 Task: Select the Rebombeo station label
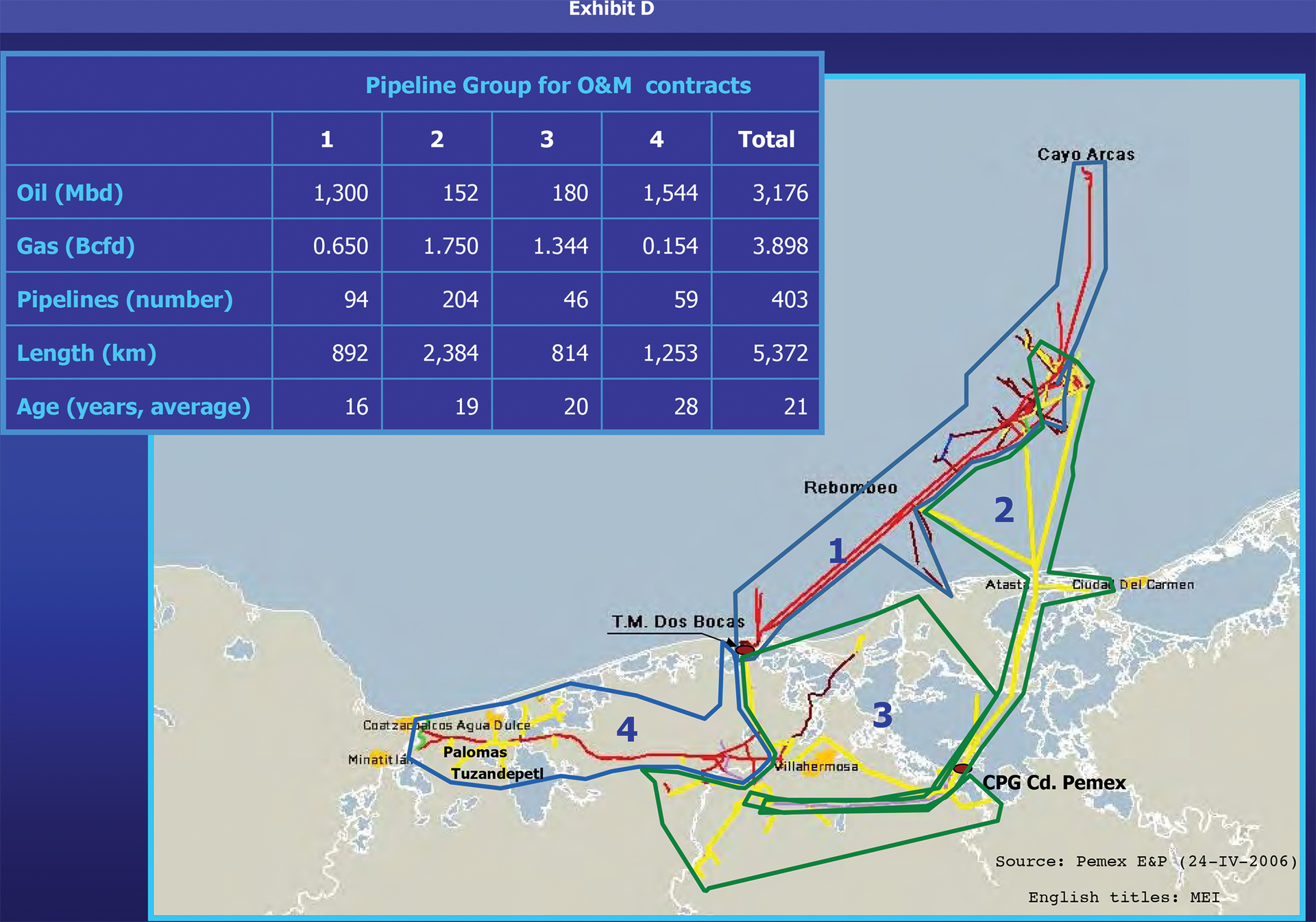pos(852,487)
